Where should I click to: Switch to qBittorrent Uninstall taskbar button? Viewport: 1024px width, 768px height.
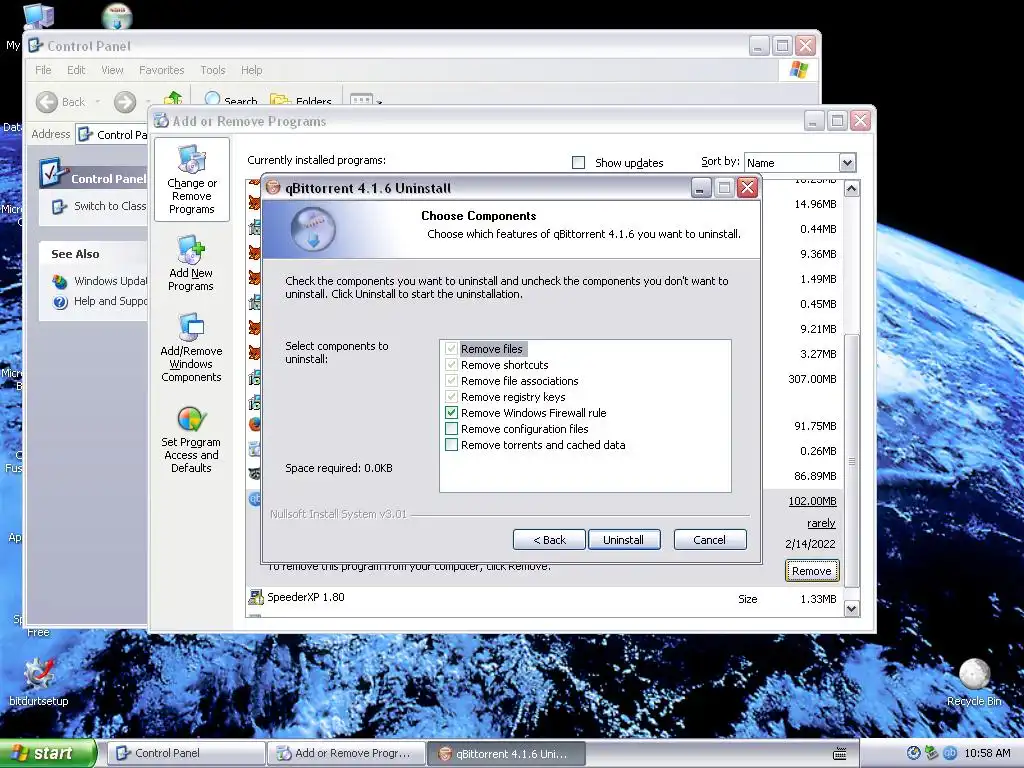(506, 753)
